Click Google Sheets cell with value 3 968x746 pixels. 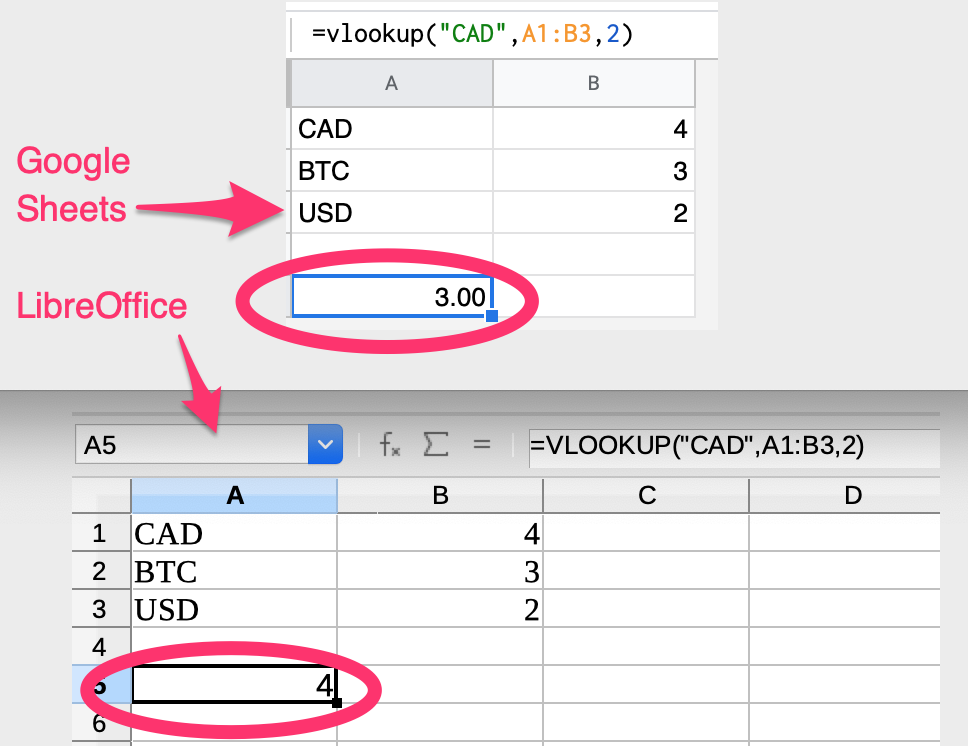(x=594, y=171)
